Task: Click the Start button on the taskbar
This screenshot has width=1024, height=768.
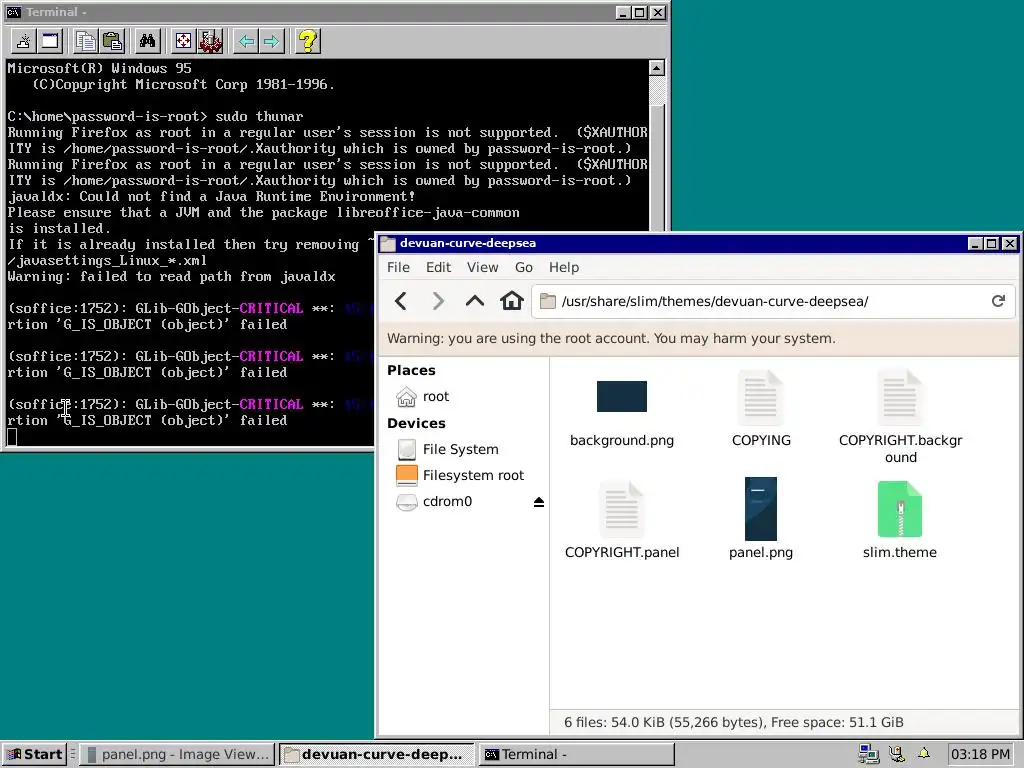Action: pyautogui.click(x=34, y=754)
